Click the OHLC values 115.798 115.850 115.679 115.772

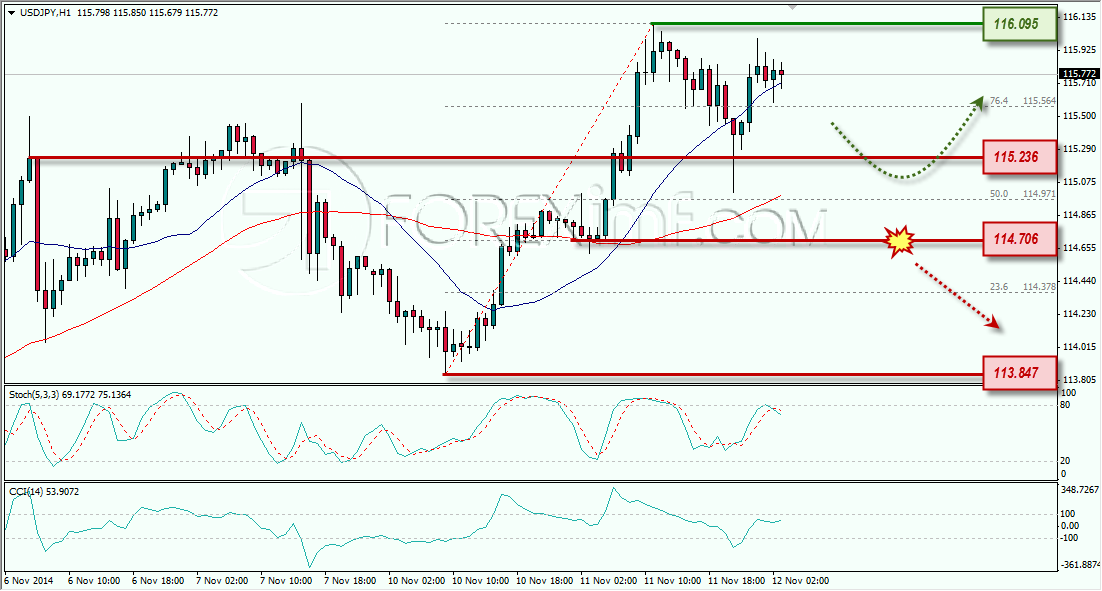point(148,13)
